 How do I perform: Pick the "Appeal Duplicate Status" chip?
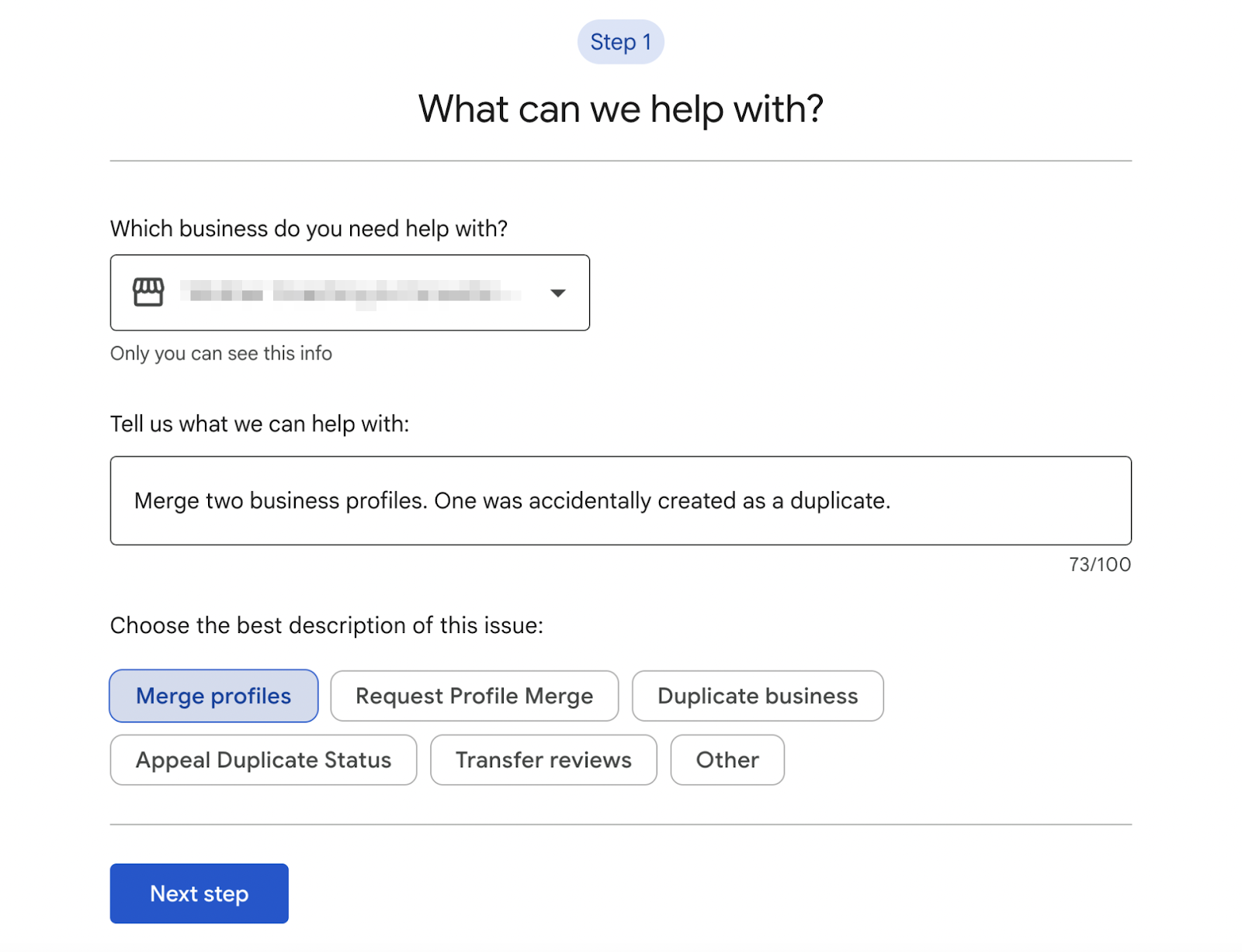pyautogui.click(x=263, y=760)
